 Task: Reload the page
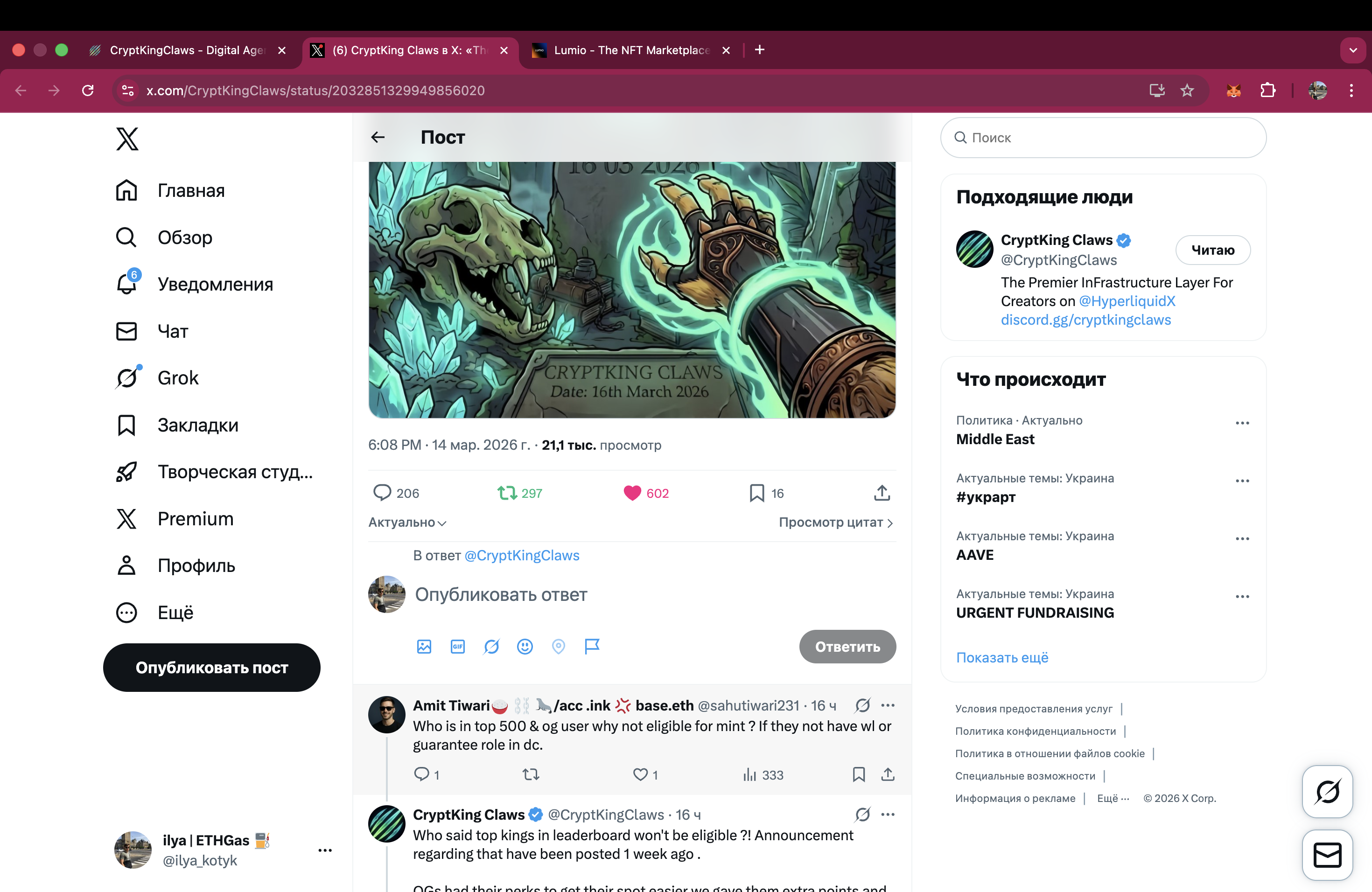click(88, 91)
